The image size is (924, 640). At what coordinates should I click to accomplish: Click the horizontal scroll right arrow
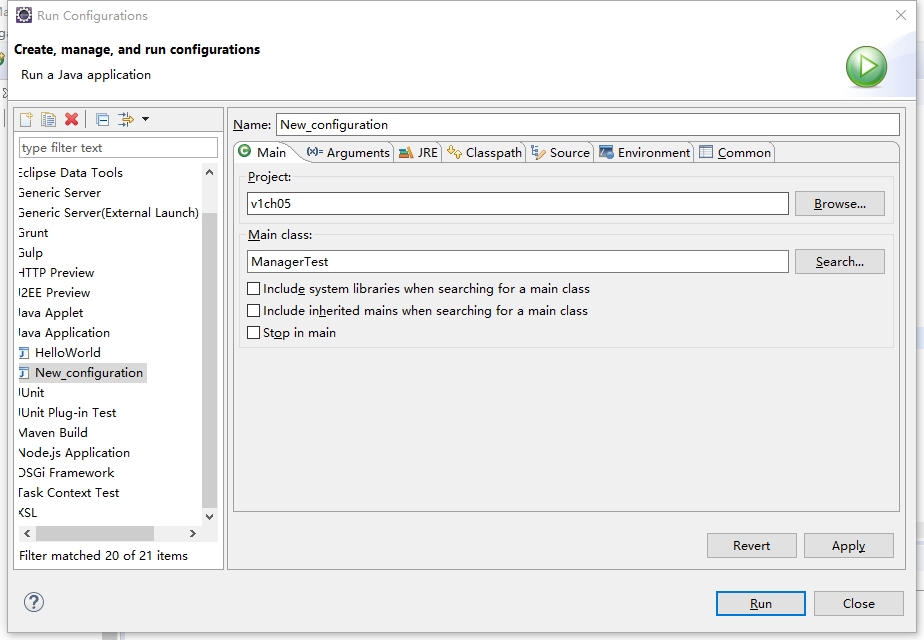coord(193,533)
